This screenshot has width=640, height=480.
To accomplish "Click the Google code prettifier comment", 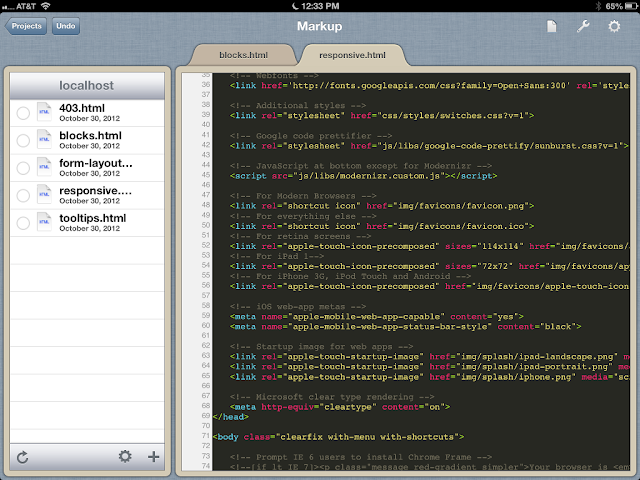I will tap(311, 136).
